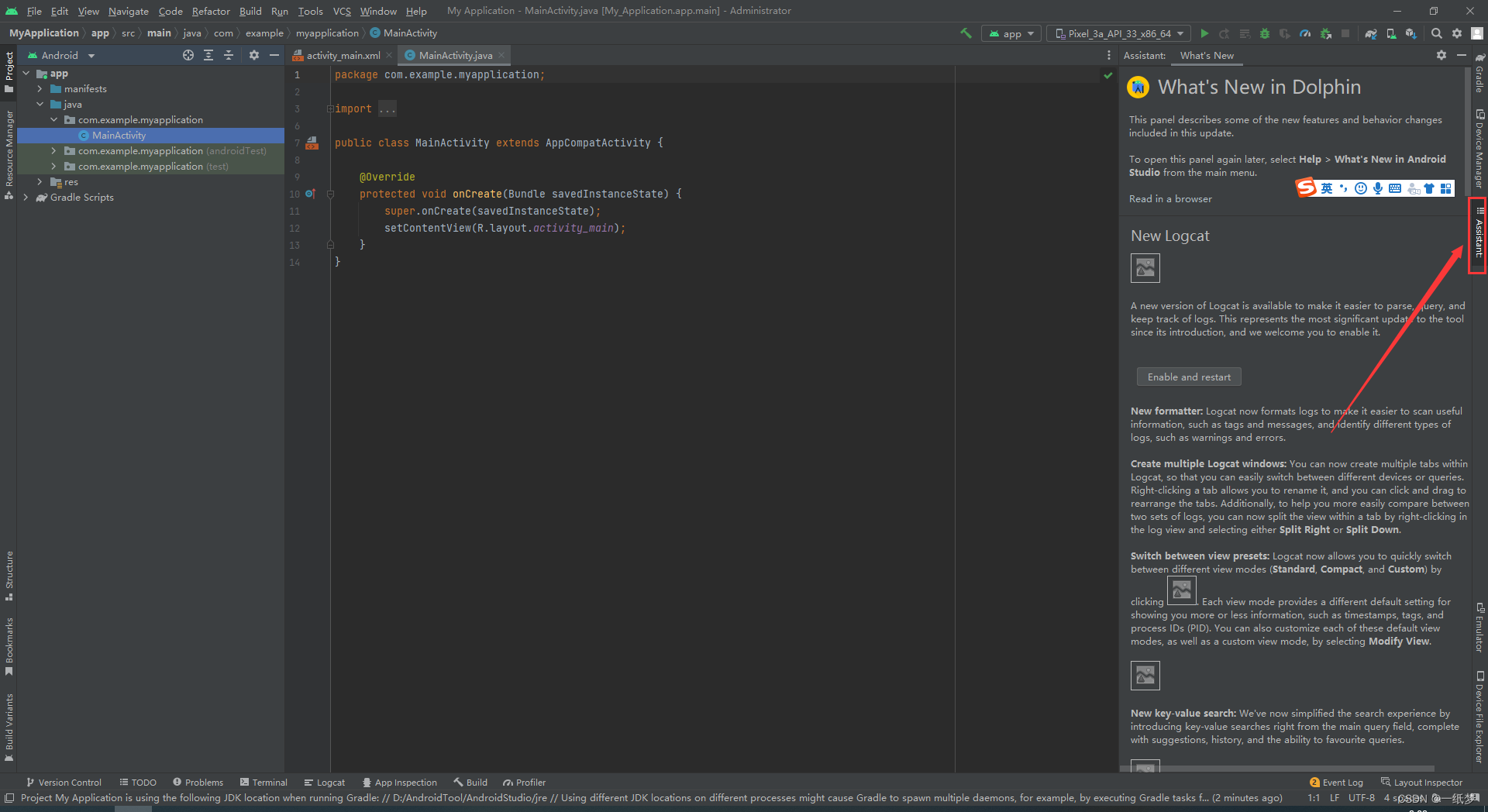1488x812 pixels.
Task: Open the Refactor menu
Action: (211, 11)
